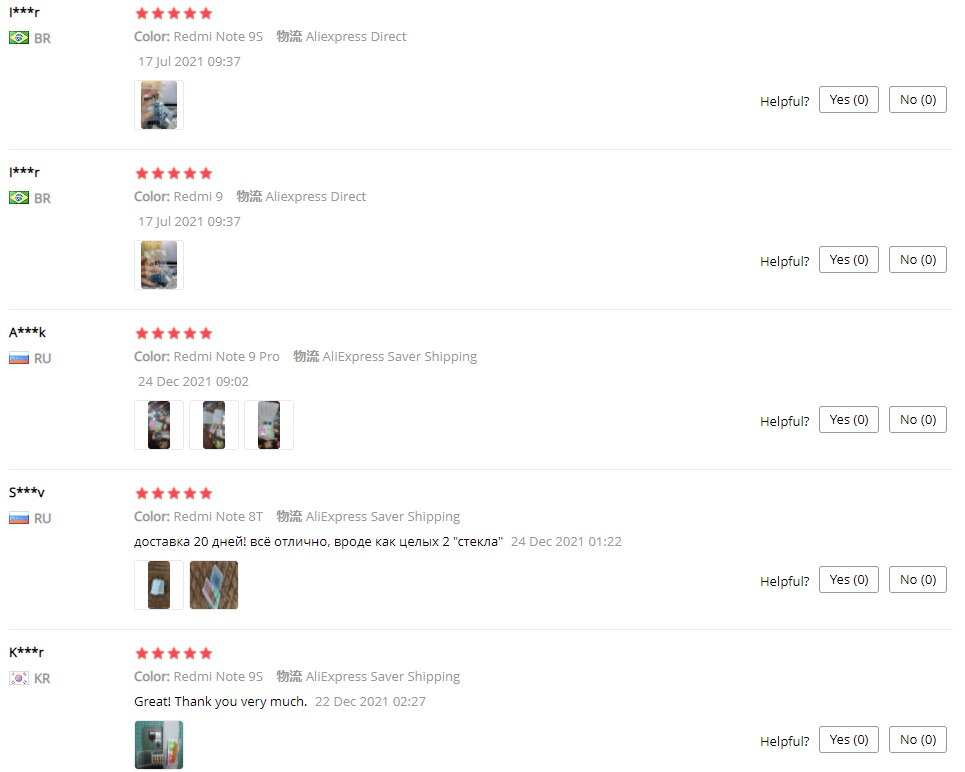Image resolution: width=965 pixels, height=772 pixels.
Task: Vote Yes on Redmi 9 review
Action: point(849,260)
